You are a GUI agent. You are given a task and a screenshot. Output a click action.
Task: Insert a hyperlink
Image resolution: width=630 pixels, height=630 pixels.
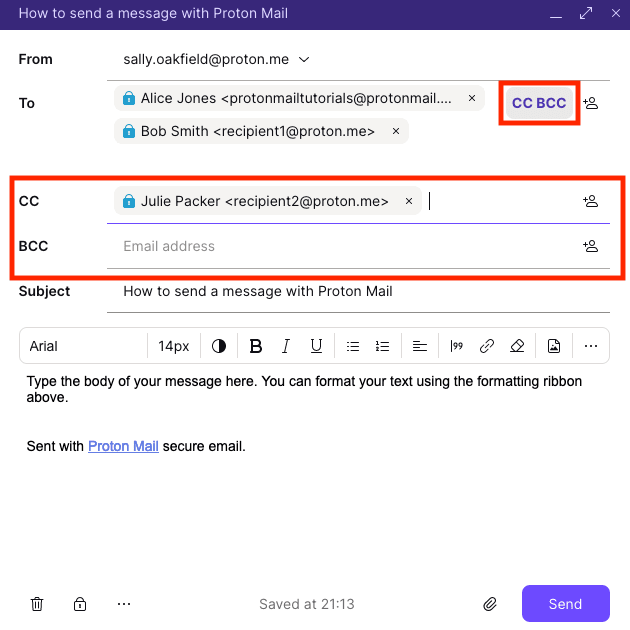click(487, 346)
